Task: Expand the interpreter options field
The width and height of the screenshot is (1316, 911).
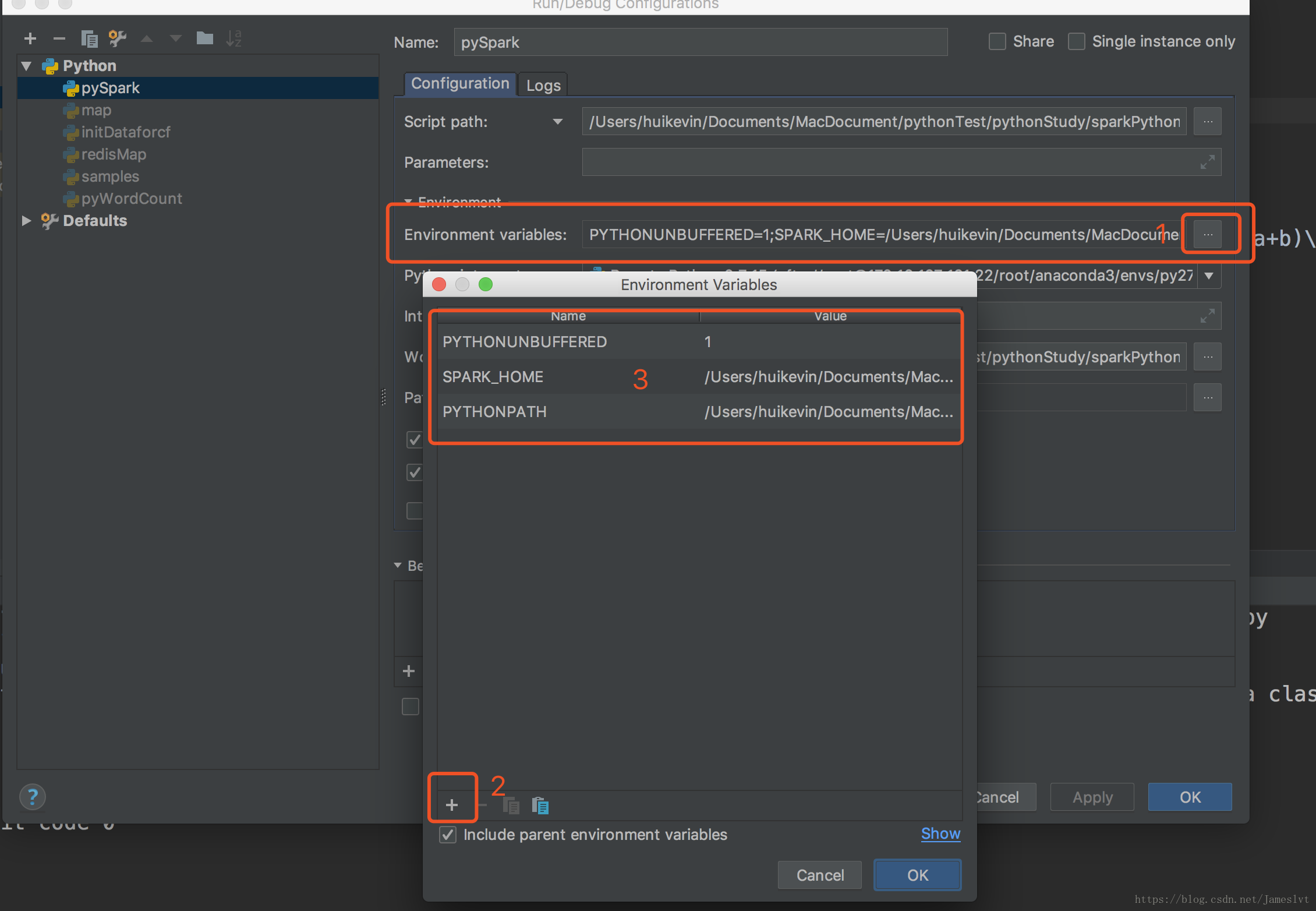Action: coord(1208,316)
